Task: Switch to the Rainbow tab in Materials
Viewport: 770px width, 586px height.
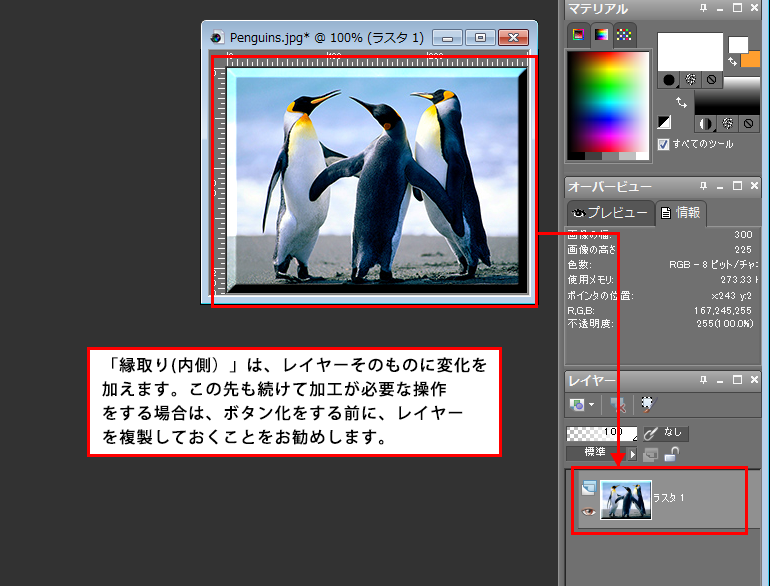Action: click(602, 35)
